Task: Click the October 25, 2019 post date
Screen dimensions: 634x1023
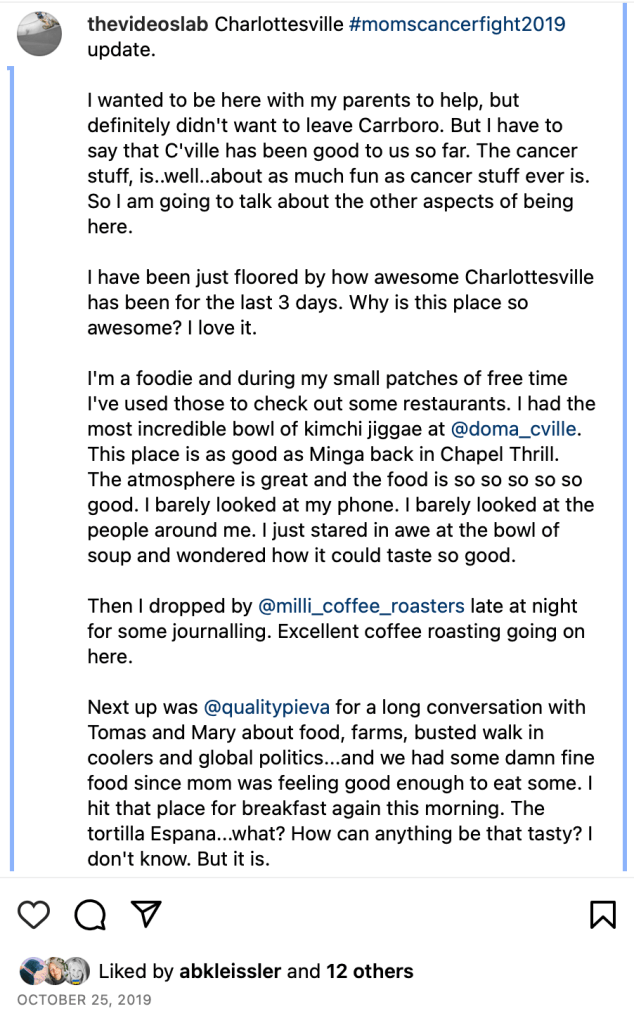Action: pos(83,999)
